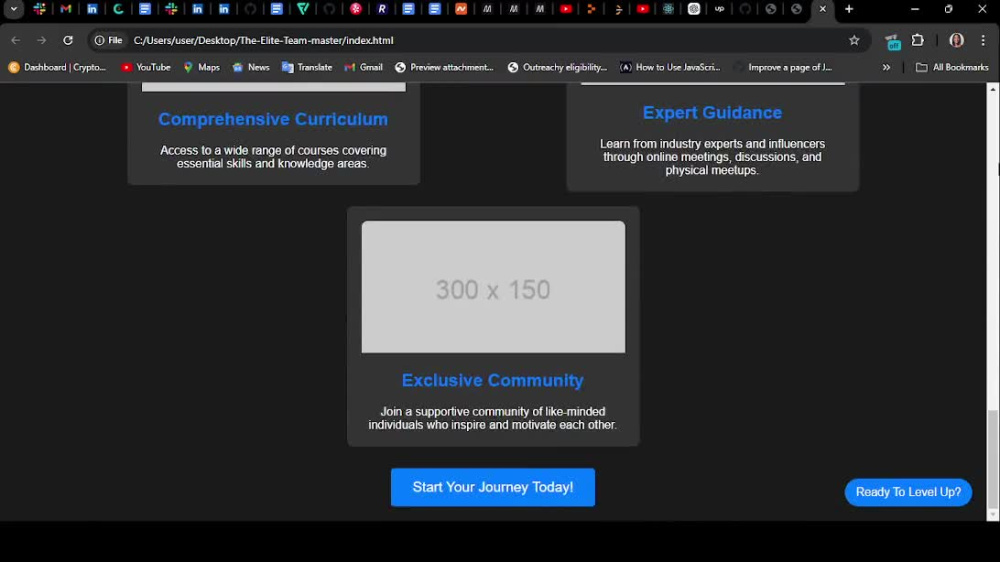Click Ready To Level Up? button
The width and height of the screenshot is (1000, 562).
point(908,492)
